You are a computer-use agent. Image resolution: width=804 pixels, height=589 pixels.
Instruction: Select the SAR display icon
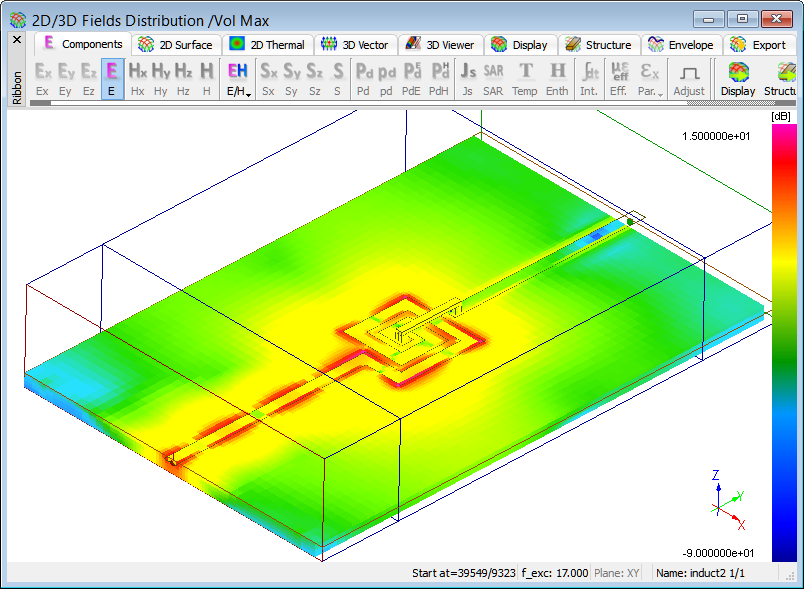(493, 78)
